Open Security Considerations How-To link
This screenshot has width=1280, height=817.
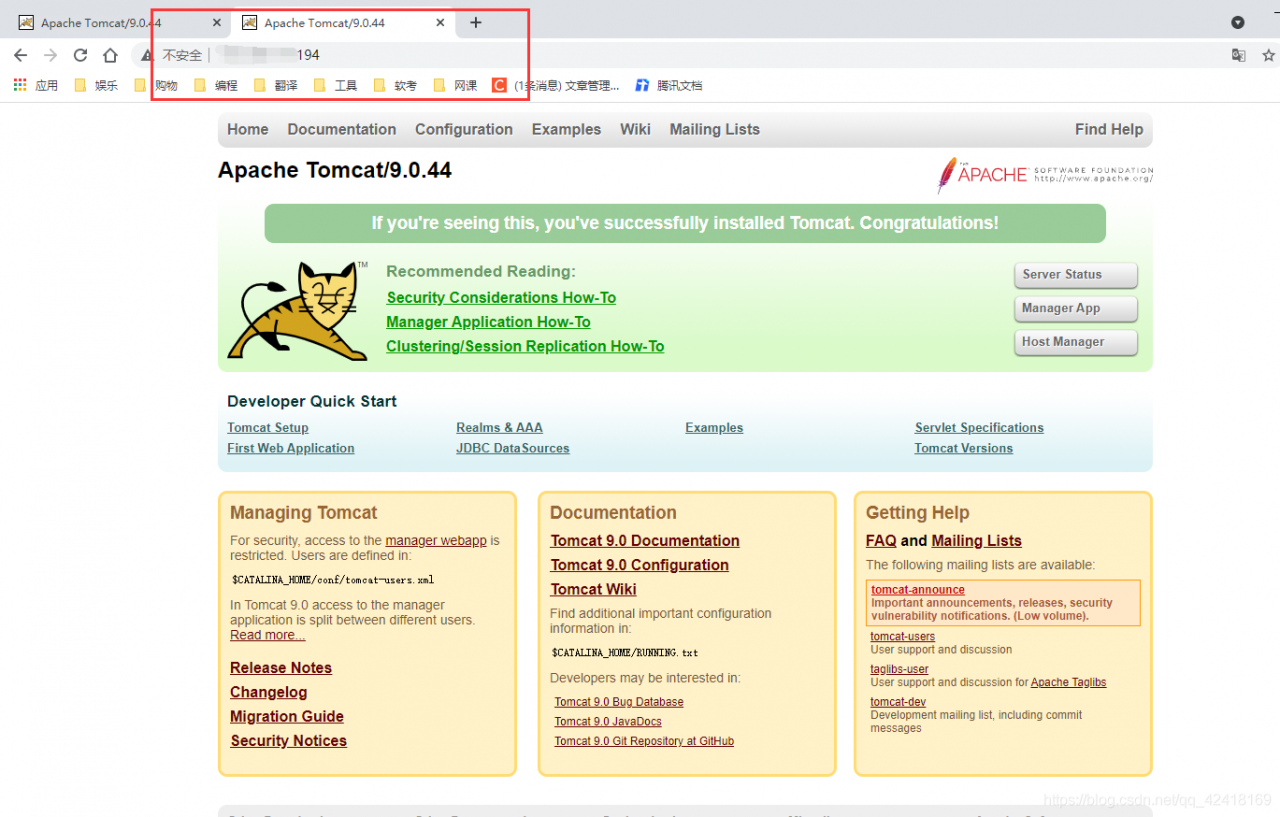pyautogui.click(x=501, y=298)
